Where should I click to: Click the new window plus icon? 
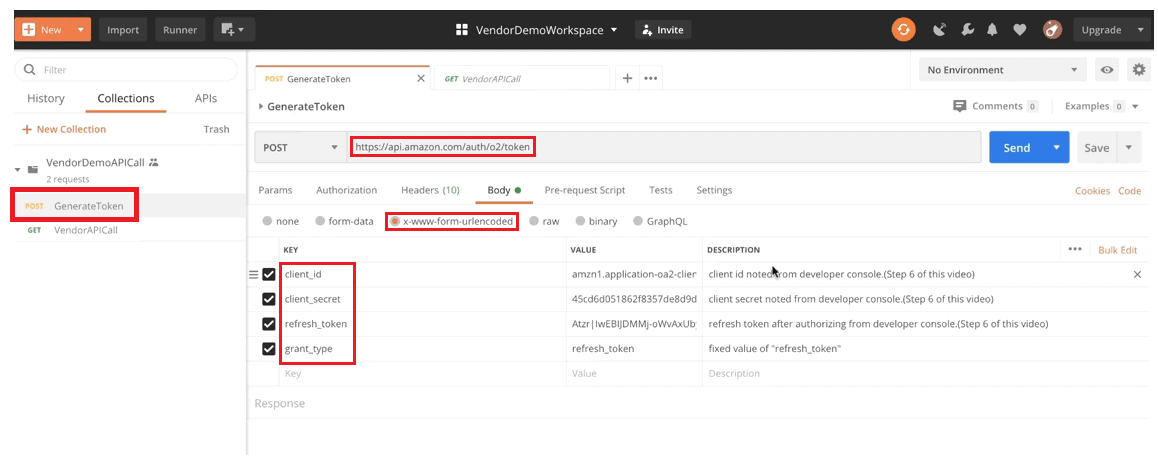coord(234,30)
